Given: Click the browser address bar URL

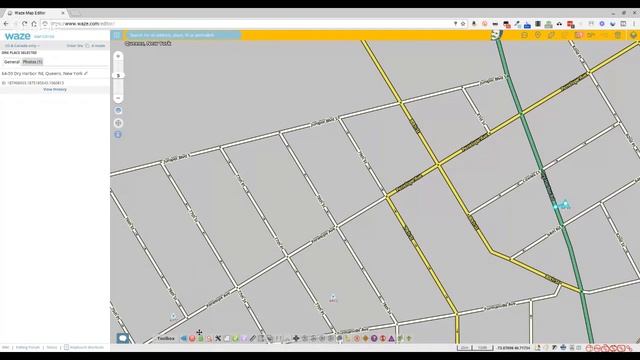Looking at the screenshot, I should click(83, 24).
